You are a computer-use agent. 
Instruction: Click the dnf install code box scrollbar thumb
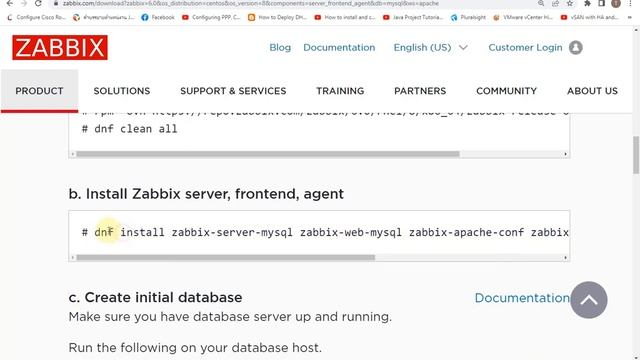tap(225, 258)
